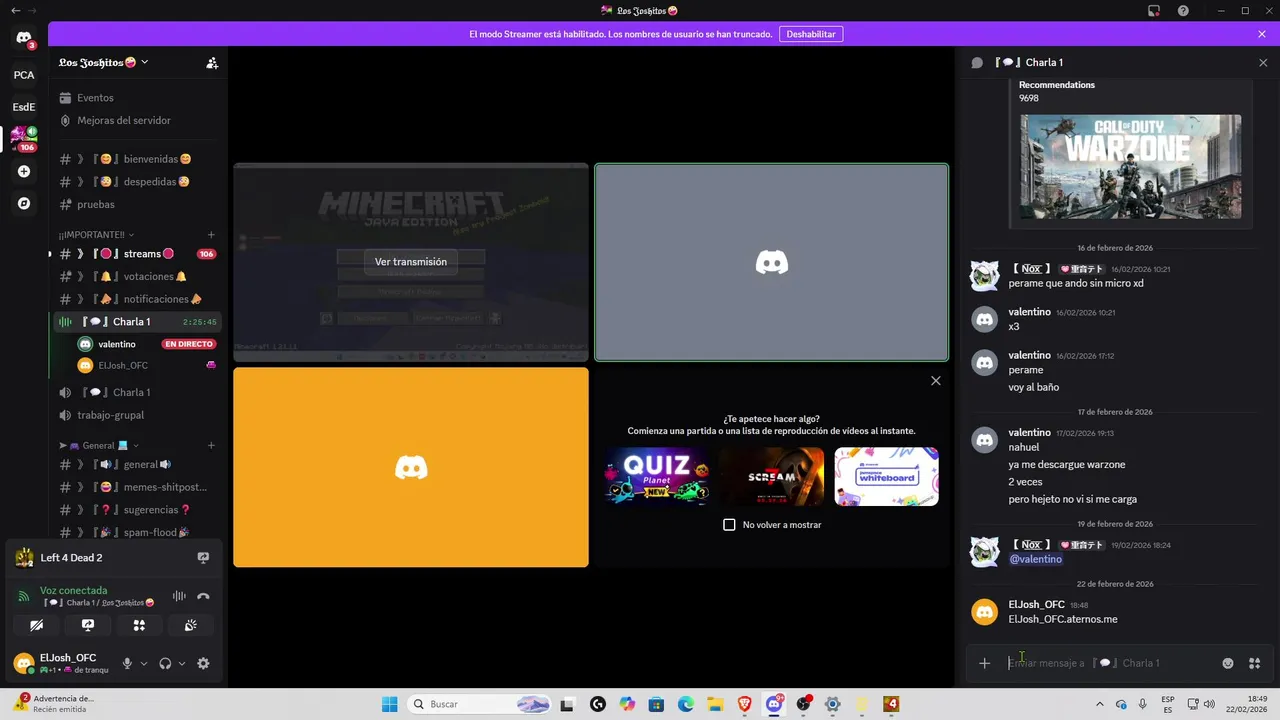
Task: Open audio output options dropdown
Action: 182,664
